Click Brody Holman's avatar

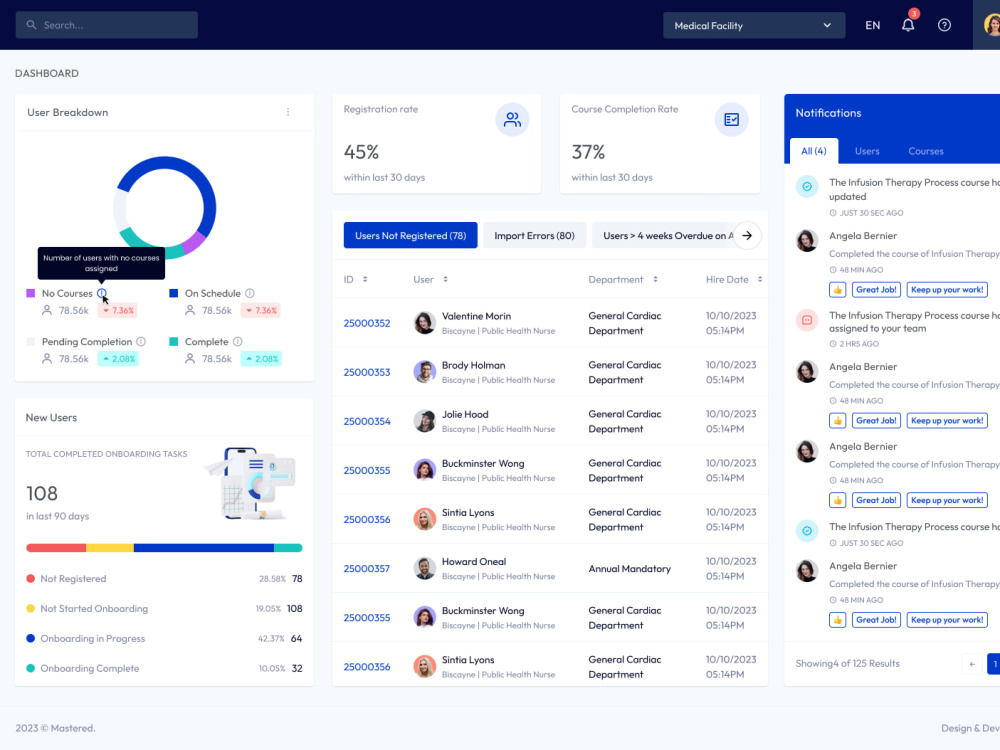click(424, 372)
